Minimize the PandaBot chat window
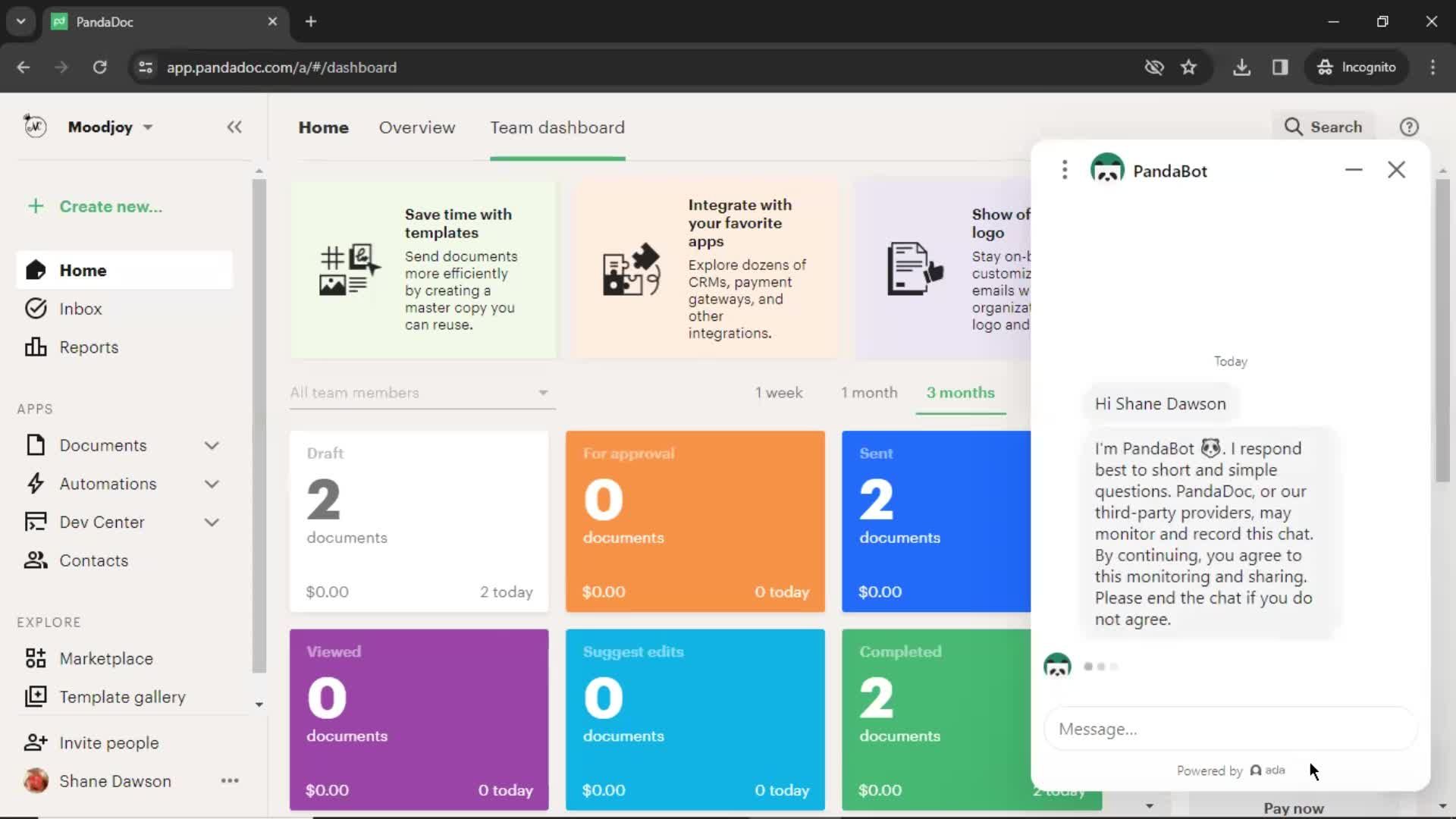 point(1354,170)
